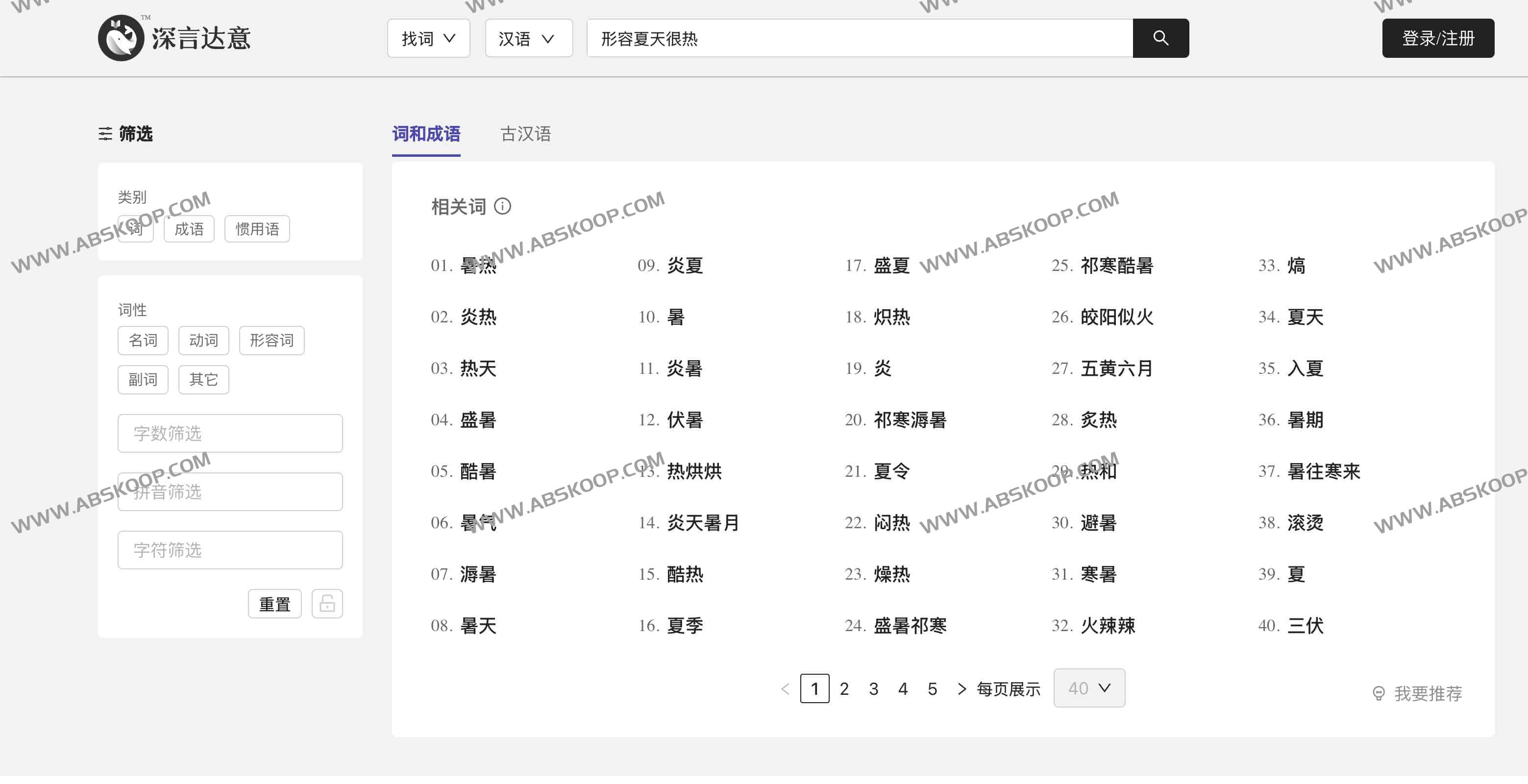Image resolution: width=1528 pixels, height=784 pixels.
Task: Open the word result 皎阳似火
Action: [1118, 317]
